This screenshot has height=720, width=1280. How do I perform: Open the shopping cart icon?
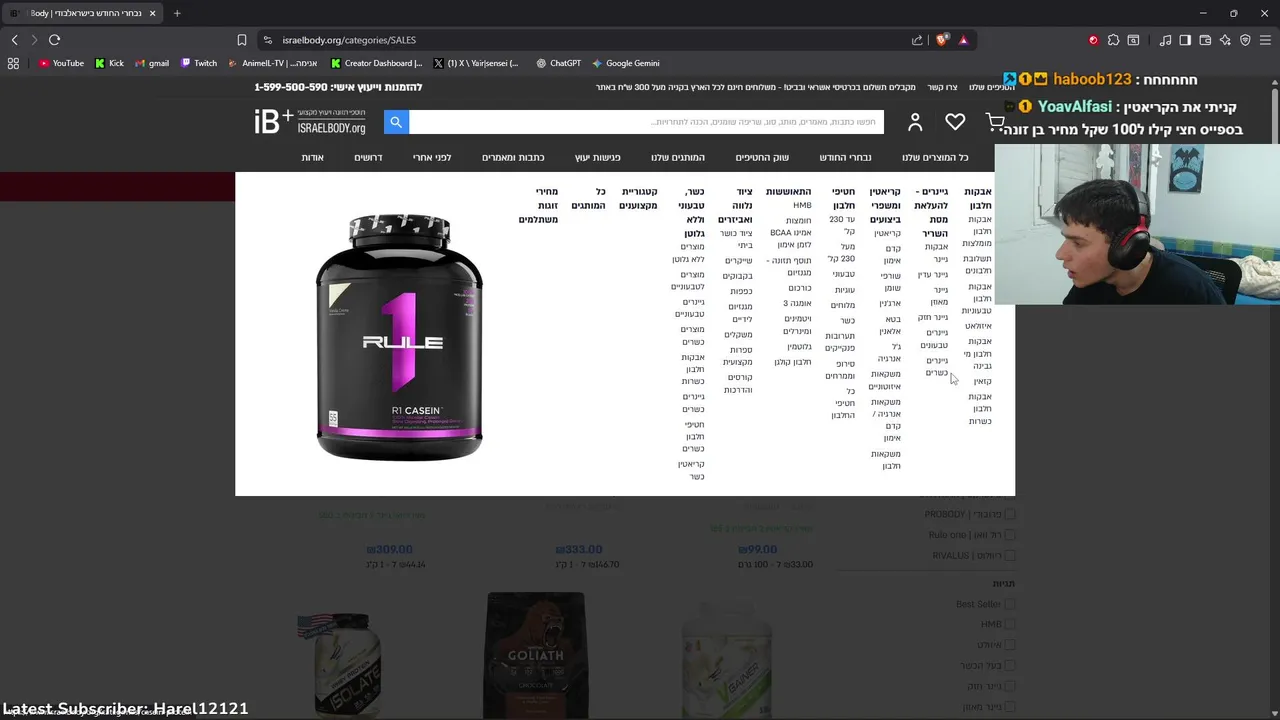994,122
